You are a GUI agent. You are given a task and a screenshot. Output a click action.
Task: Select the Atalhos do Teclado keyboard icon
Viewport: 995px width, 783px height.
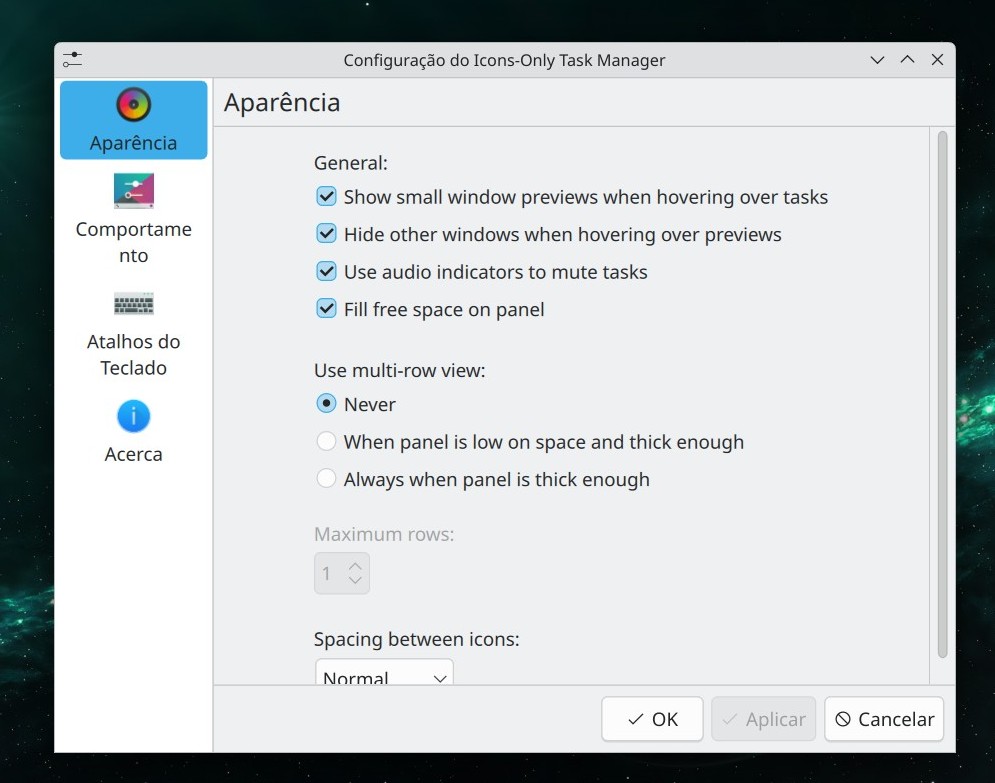pos(133,303)
